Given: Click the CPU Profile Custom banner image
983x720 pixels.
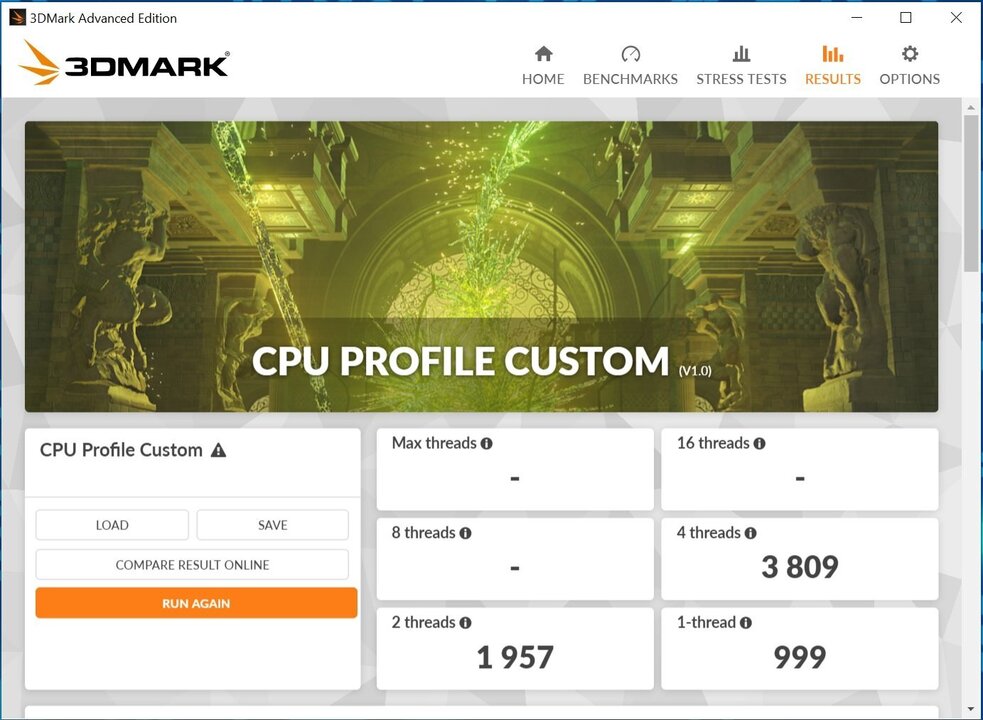Looking at the screenshot, I should [481, 266].
